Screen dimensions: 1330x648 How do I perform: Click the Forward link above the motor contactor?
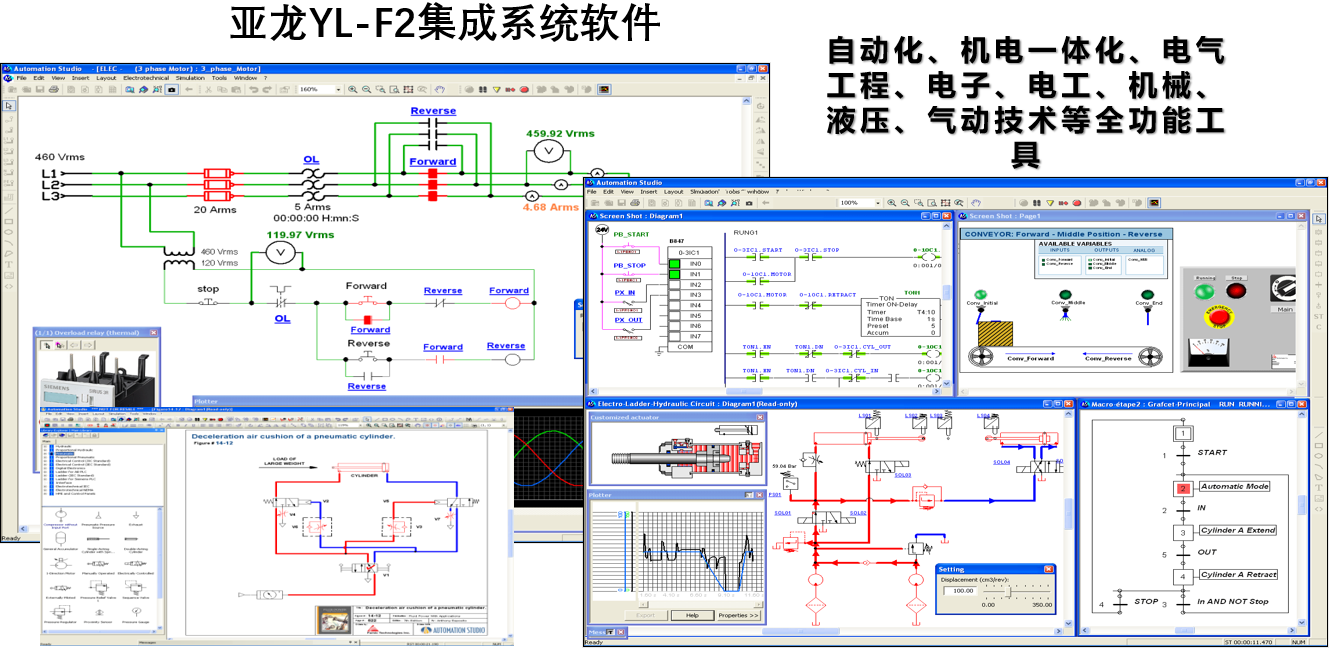pos(433,162)
